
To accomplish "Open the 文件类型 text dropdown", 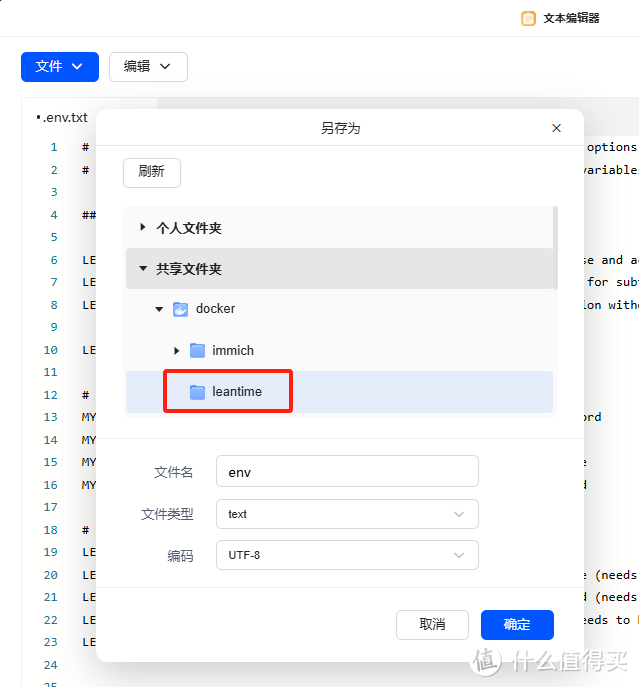I will click(347, 513).
